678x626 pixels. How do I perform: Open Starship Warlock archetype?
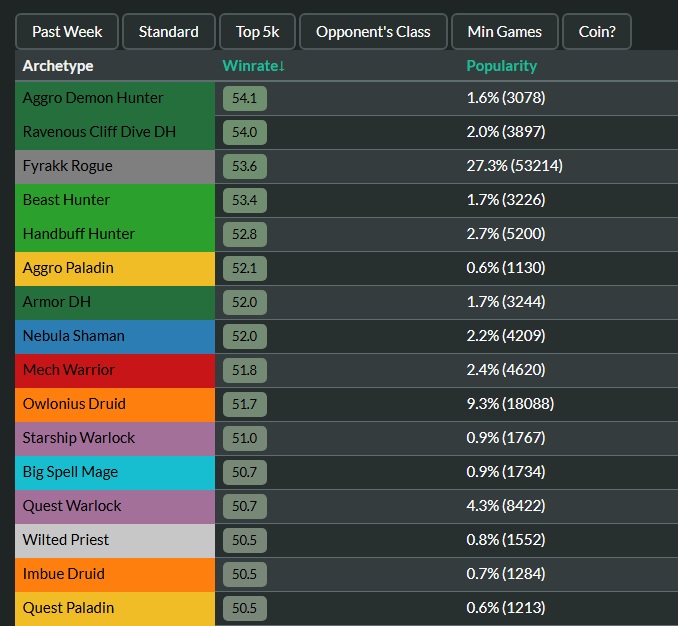[x=115, y=438]
